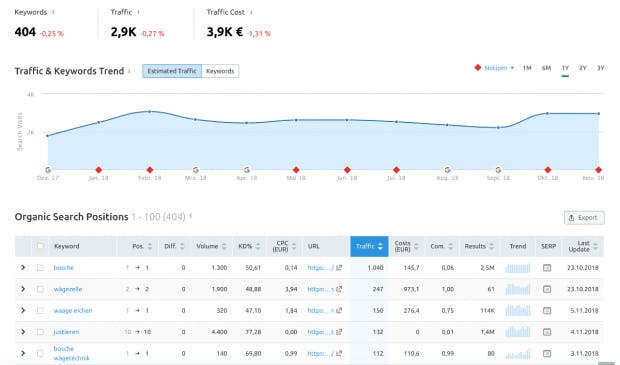
Task: Click the trend sparkline in bosche row
Action: coord(518,268)
